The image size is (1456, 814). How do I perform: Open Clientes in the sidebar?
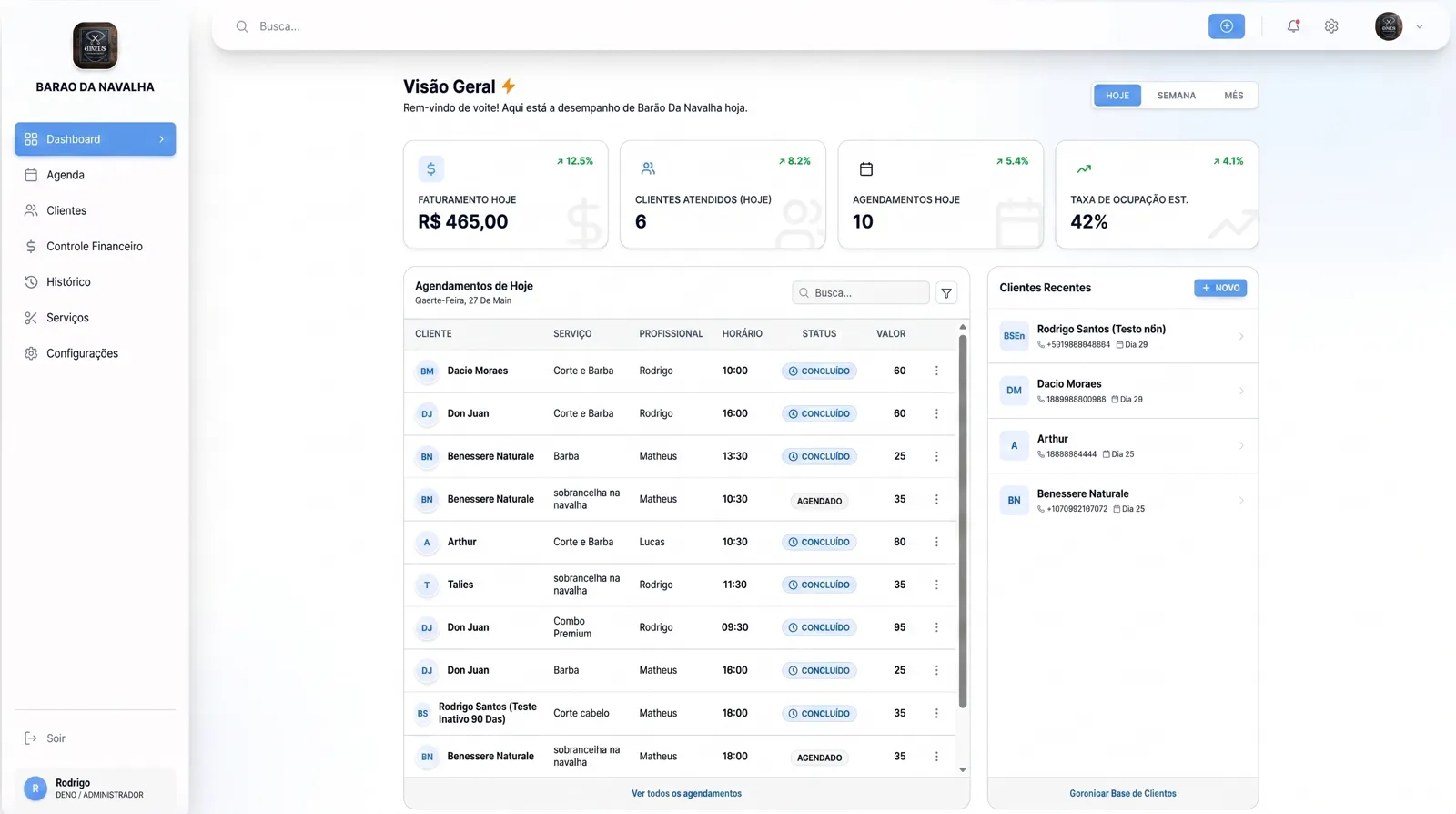click(95, 210)
